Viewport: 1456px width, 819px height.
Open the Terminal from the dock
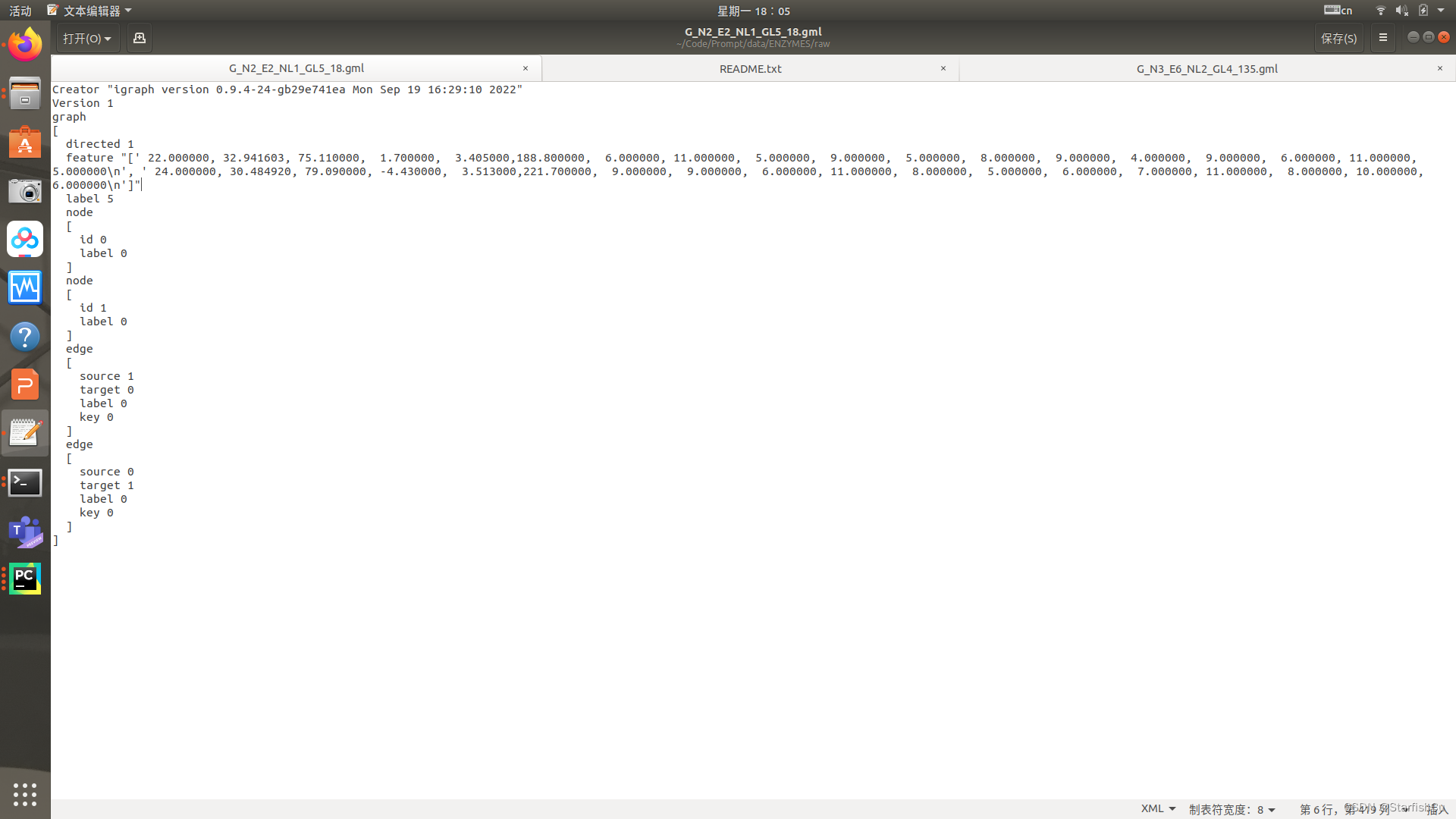point(25,483)
